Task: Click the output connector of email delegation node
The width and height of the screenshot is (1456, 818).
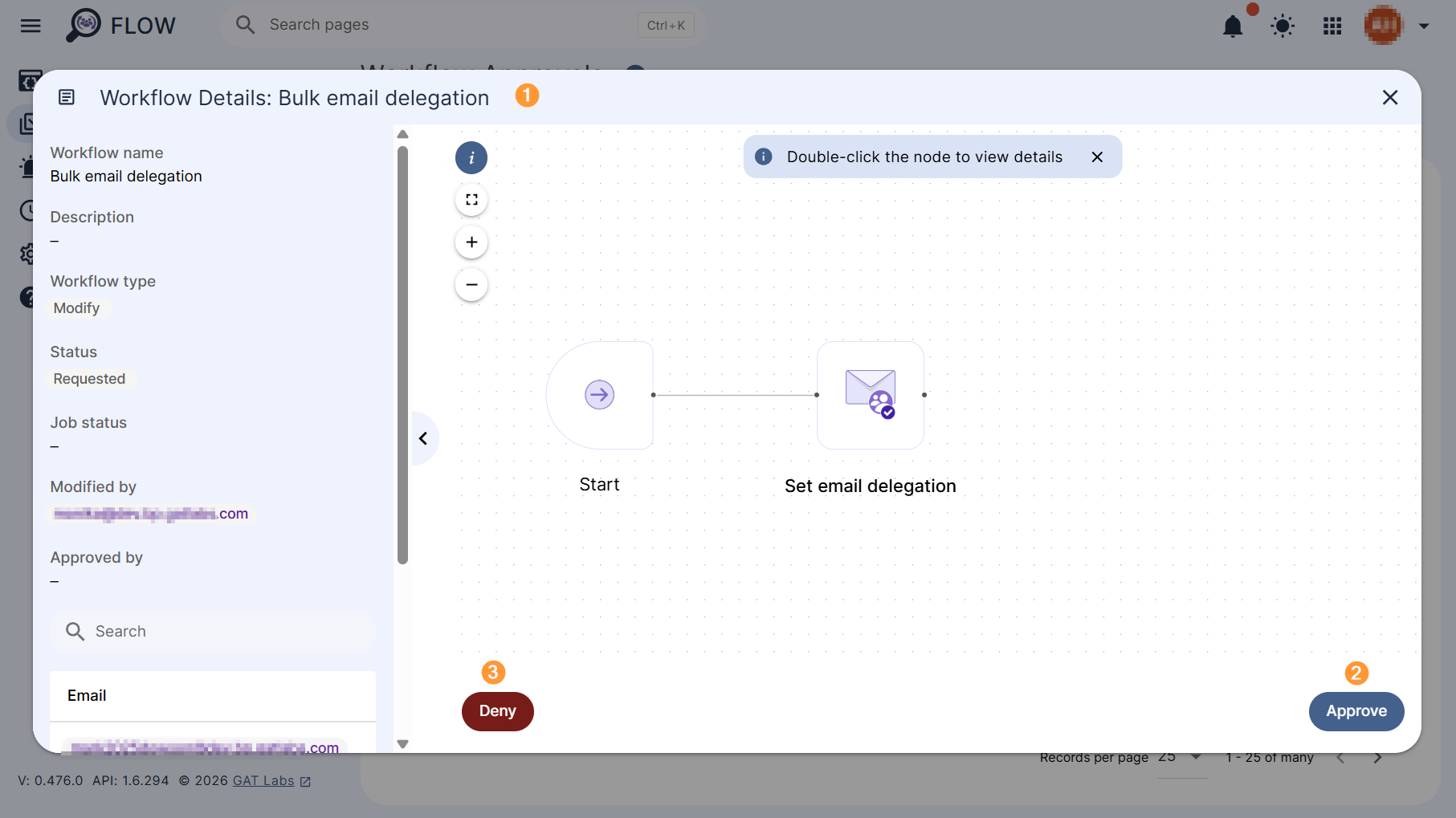Action: pyautogui.click(x=924, y=395)
